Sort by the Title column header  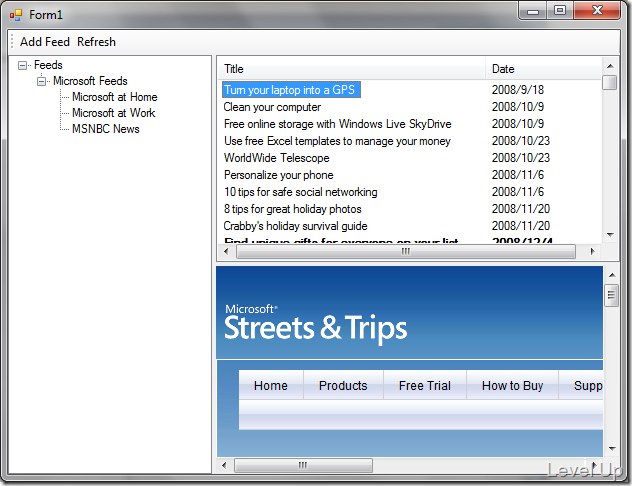(x=351, y=69)
